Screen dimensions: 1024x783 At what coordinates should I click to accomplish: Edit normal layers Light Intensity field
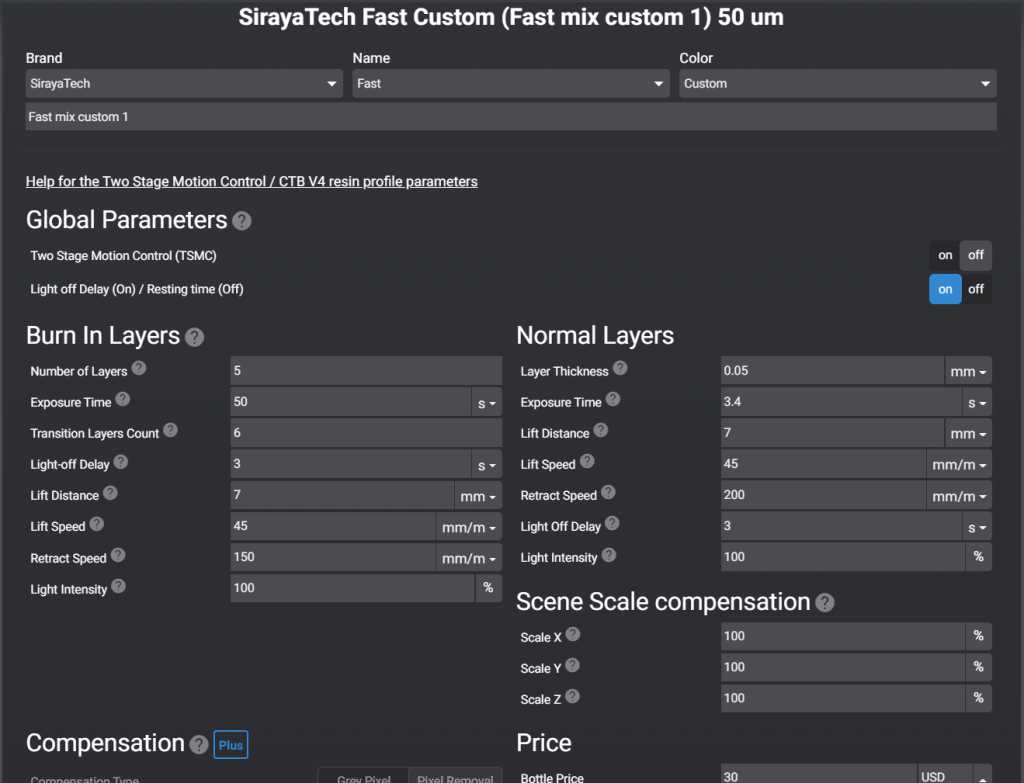click(x=843, y=557)
